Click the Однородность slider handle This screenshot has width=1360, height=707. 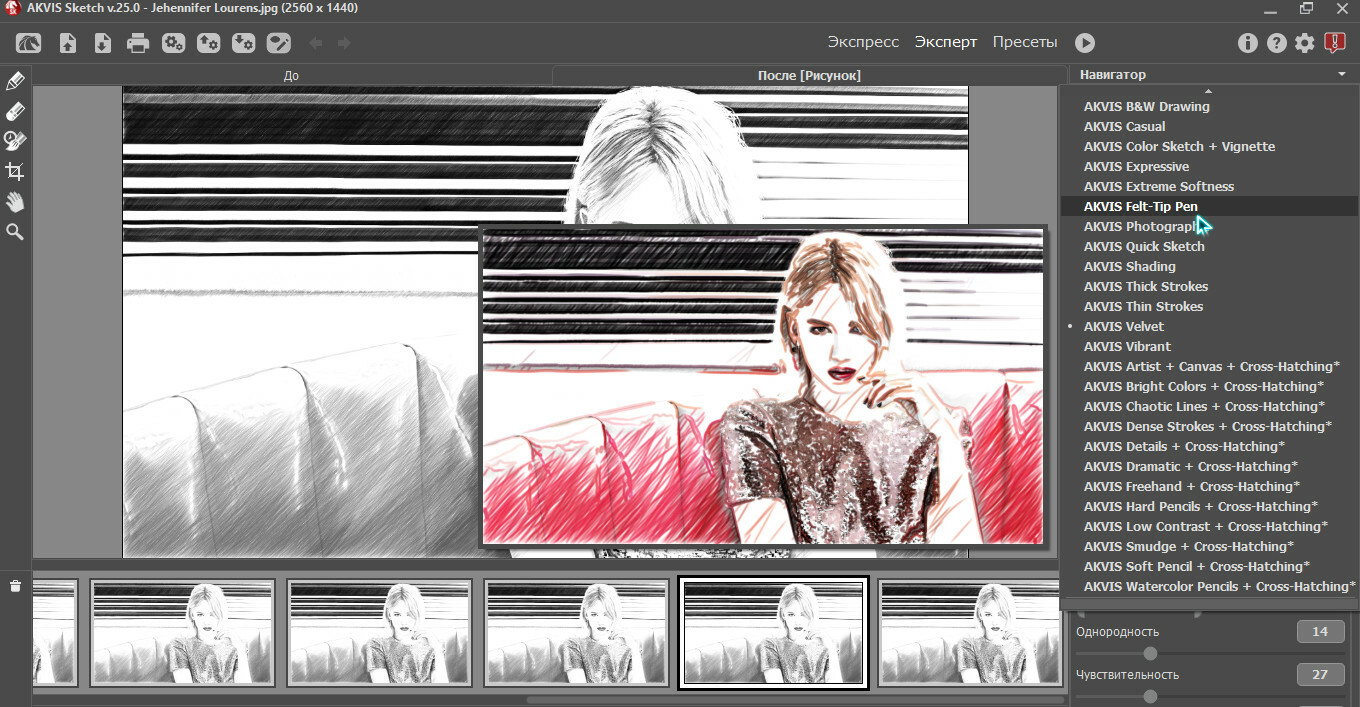pos(1150,653)
